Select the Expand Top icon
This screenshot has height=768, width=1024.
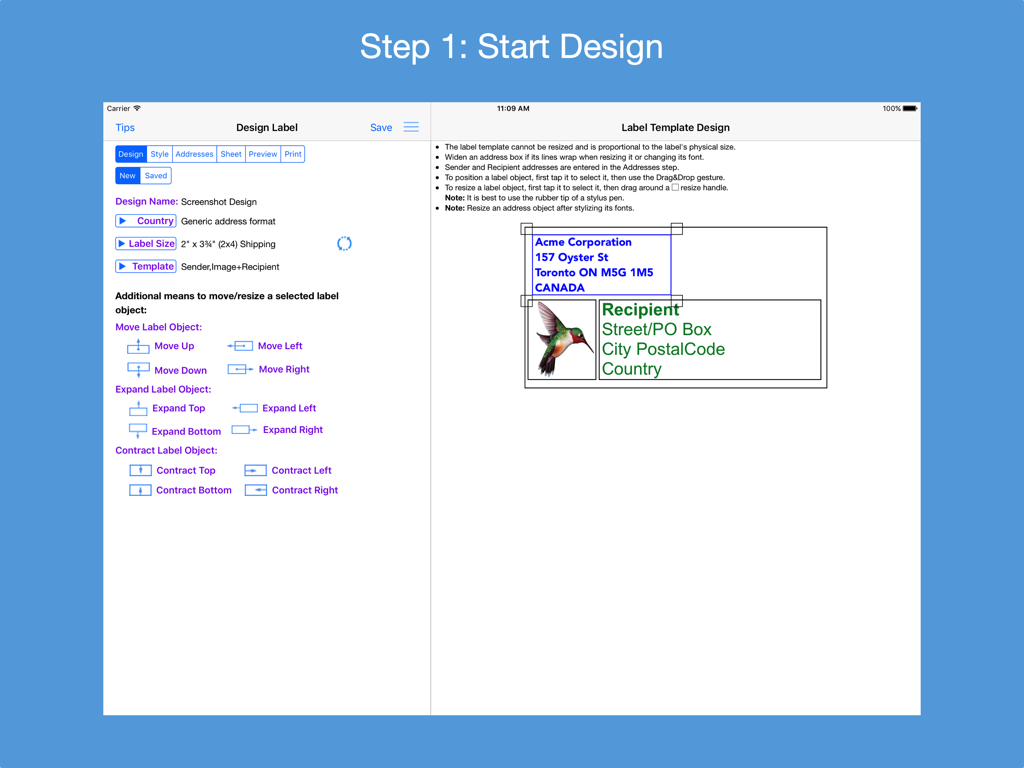pos(137,407)
